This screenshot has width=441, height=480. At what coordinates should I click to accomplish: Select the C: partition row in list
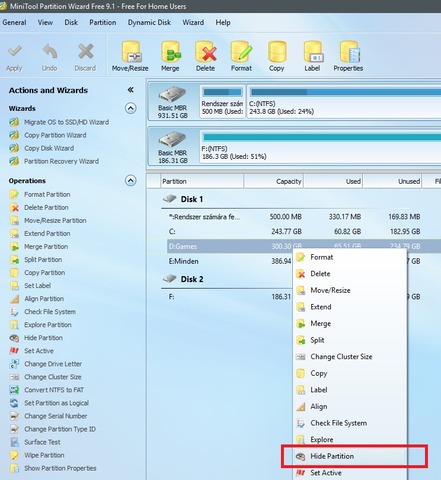[304, 231]
